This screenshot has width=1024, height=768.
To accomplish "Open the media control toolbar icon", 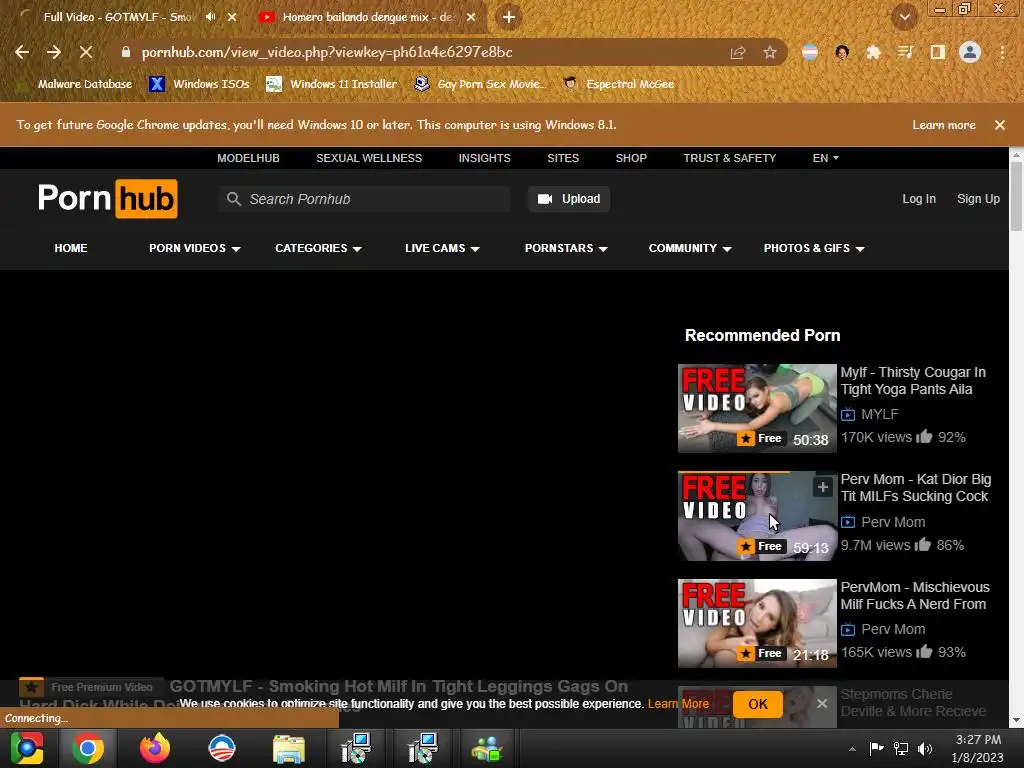I will click(x=905, y=52).
